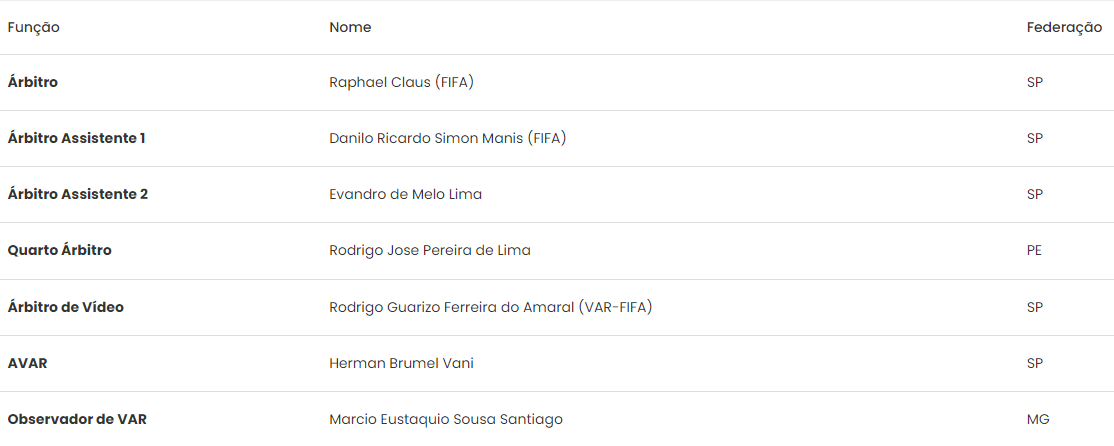Click the Federação column header
Viewport: 1114px width, 446px height.
[1064, 28]
